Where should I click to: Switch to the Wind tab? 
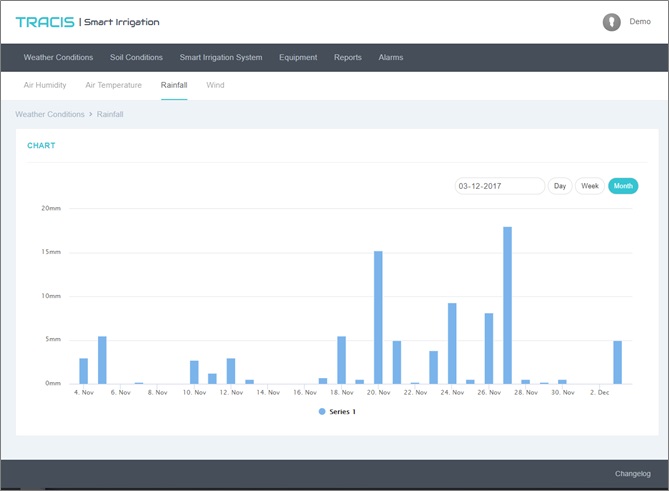point(215,85)
